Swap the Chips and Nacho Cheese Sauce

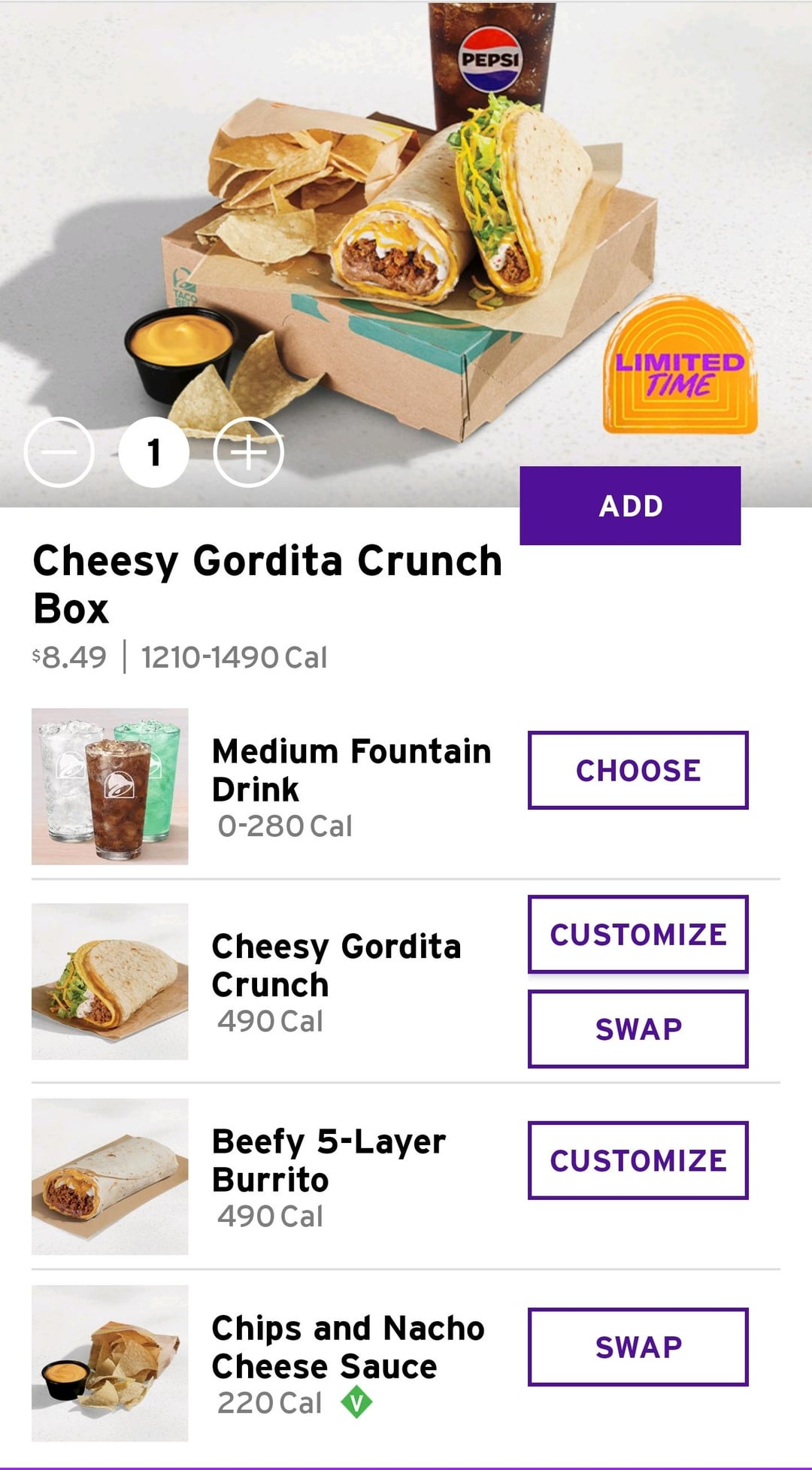638,1347
